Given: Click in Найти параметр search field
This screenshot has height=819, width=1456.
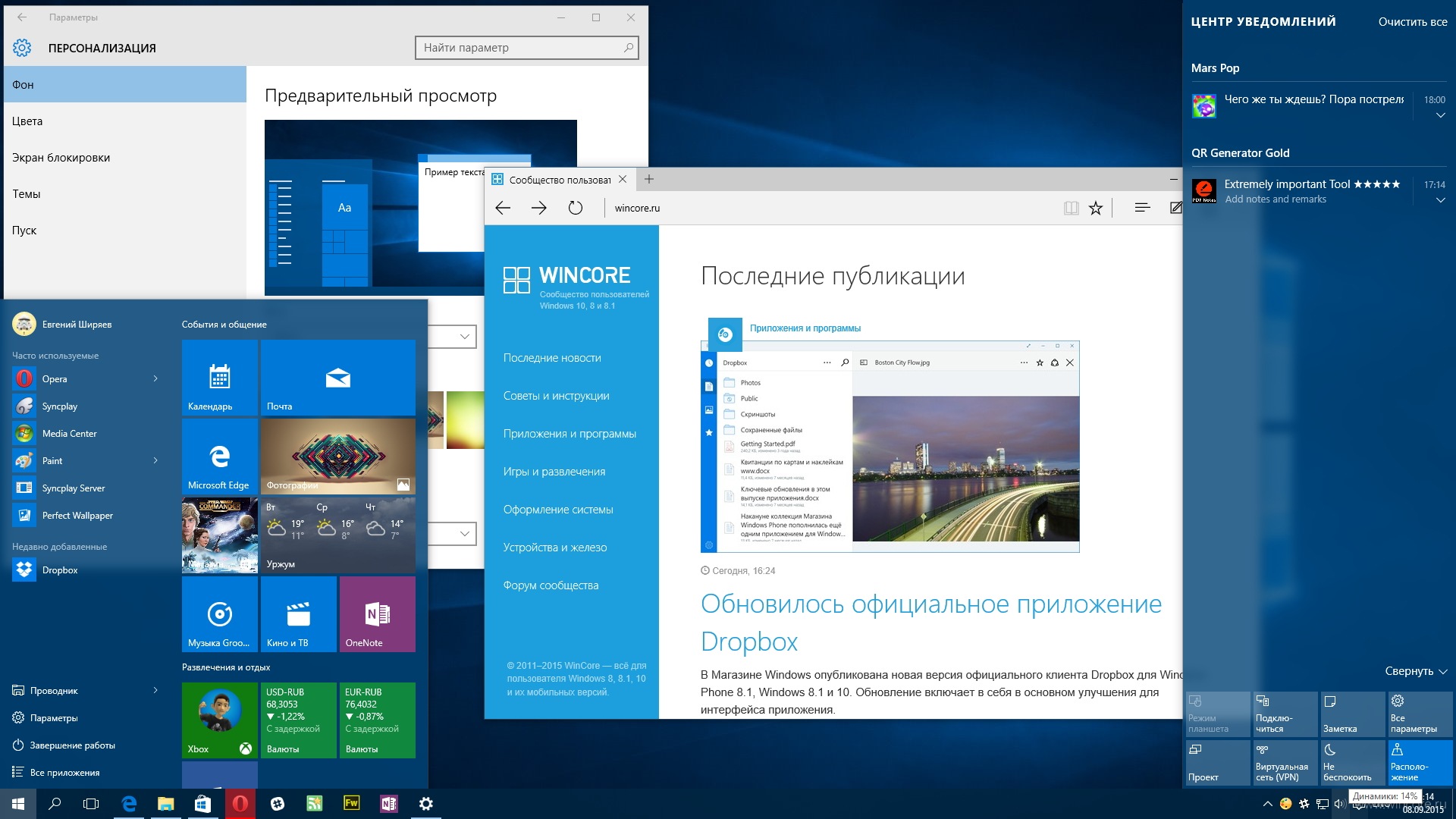Looking at the screenshot, I should tap(527, 48).
